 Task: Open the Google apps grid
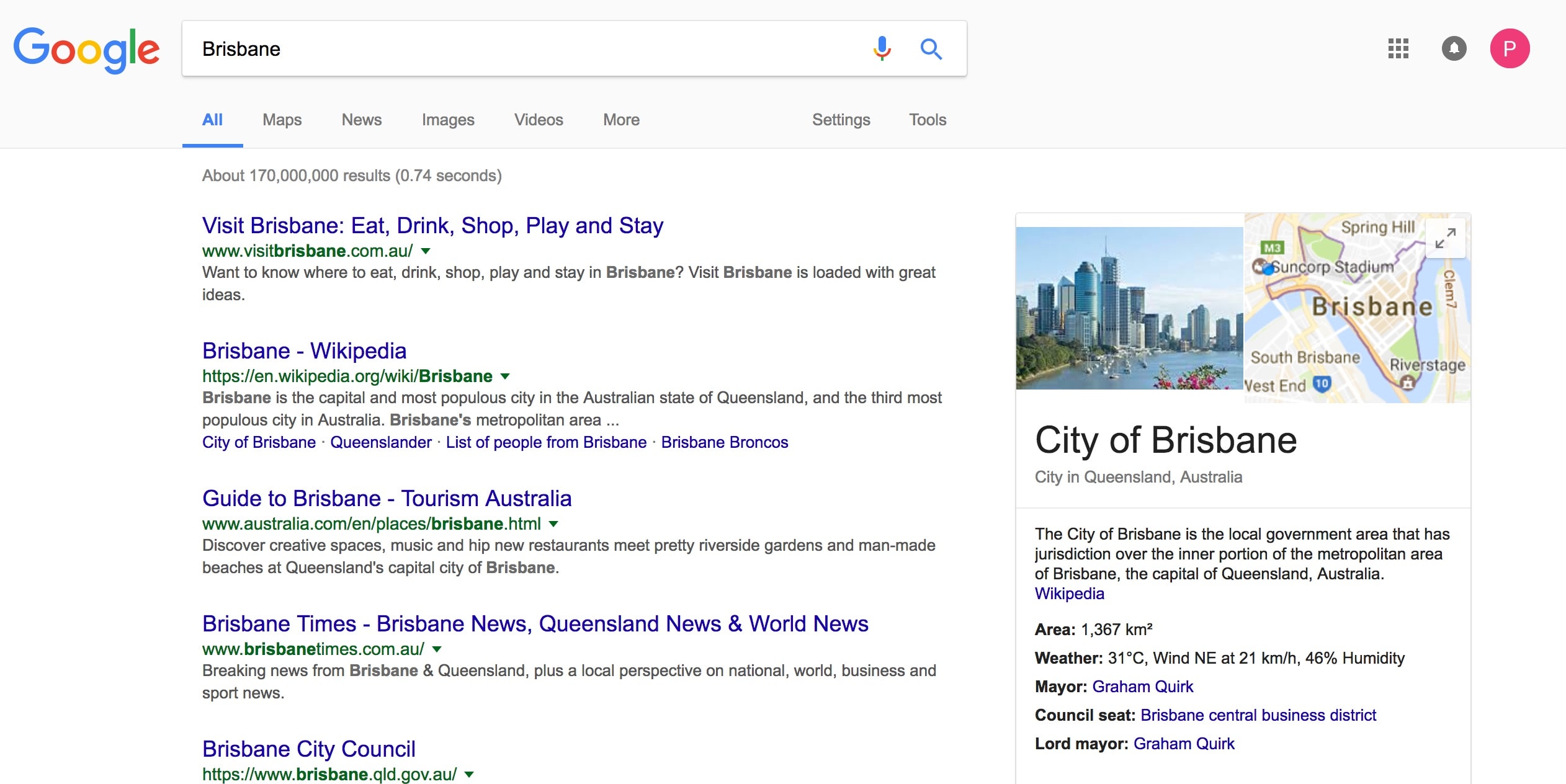coord(1398,48)
